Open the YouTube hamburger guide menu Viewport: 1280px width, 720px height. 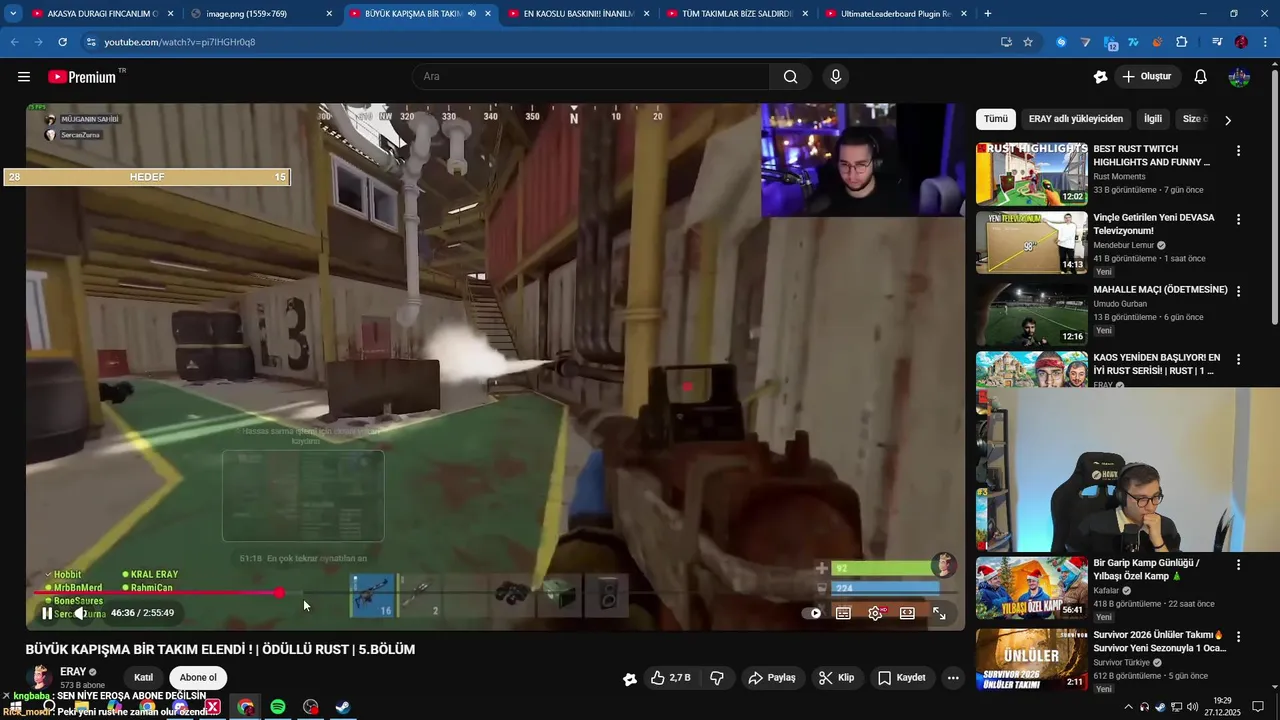pyautogui.click(x=24, y=77)
